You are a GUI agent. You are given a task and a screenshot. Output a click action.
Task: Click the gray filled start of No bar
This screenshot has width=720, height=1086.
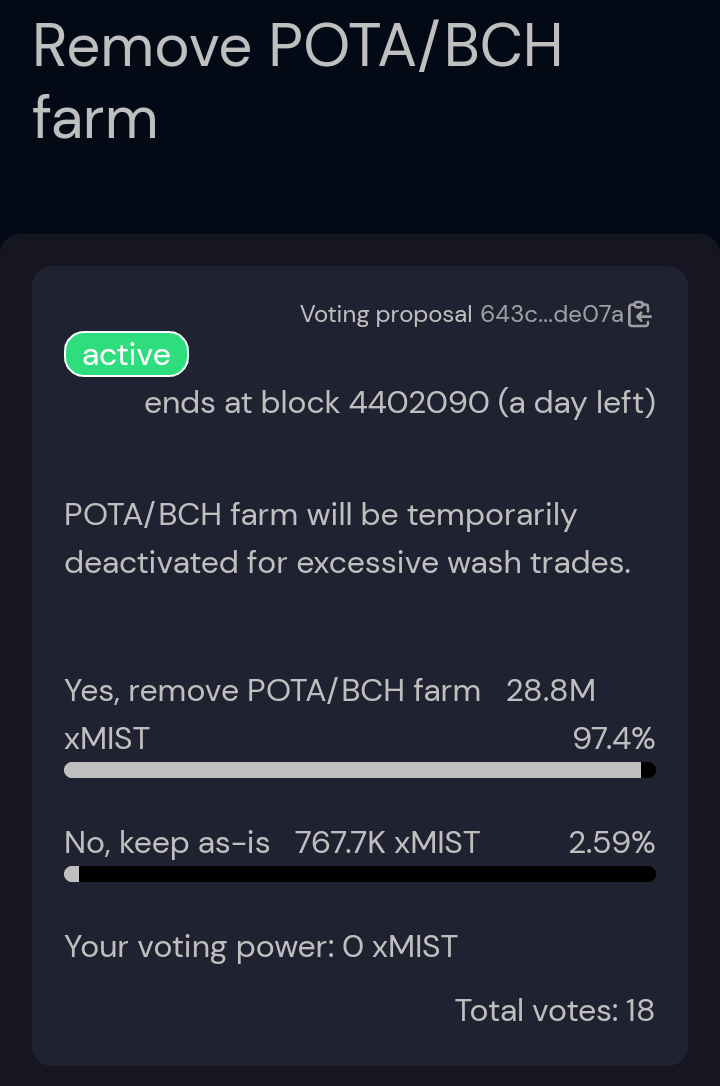click(x=71, y=874)
